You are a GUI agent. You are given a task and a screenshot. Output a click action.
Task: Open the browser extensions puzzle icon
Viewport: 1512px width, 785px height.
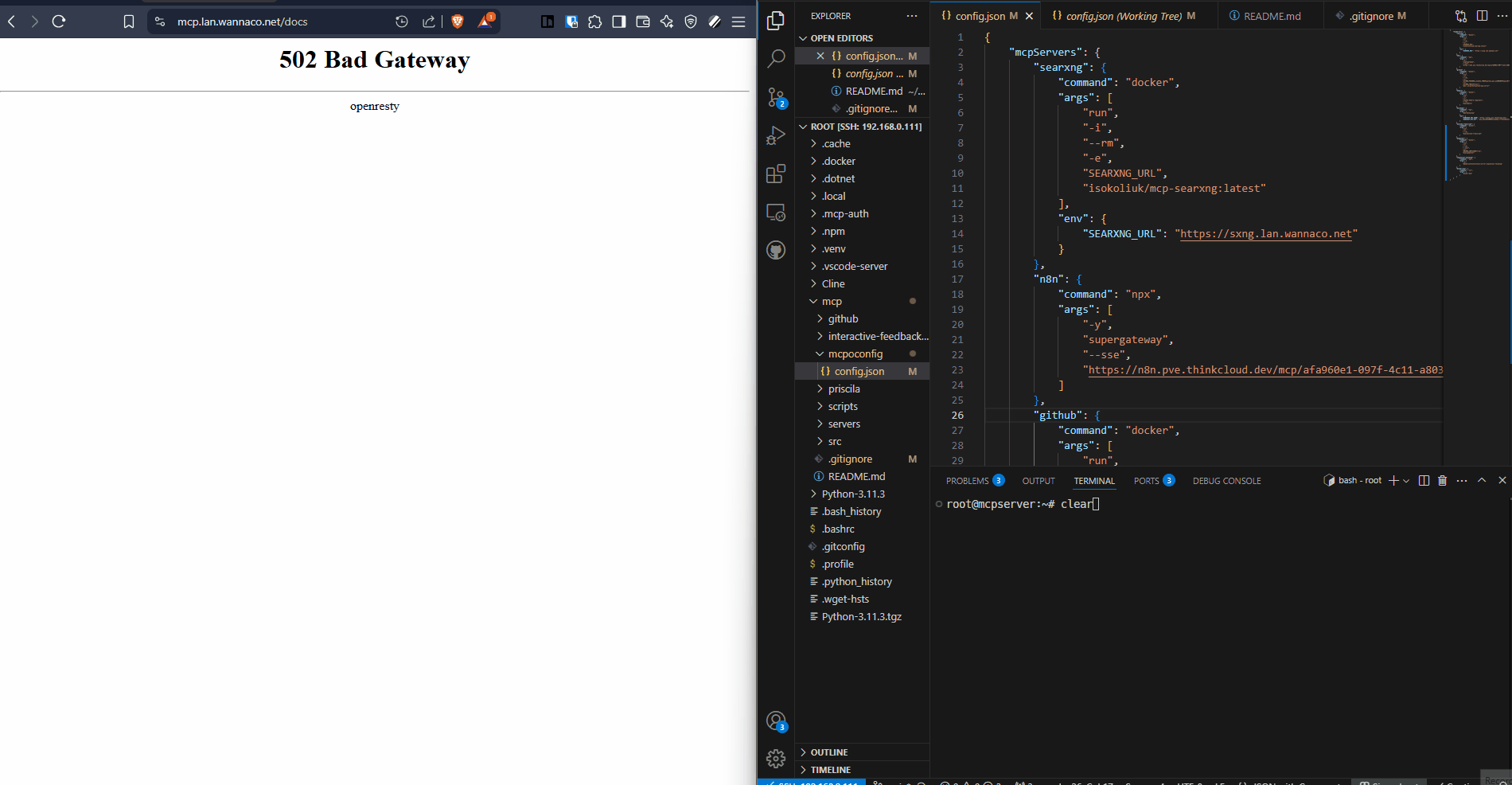pos(595,21)
